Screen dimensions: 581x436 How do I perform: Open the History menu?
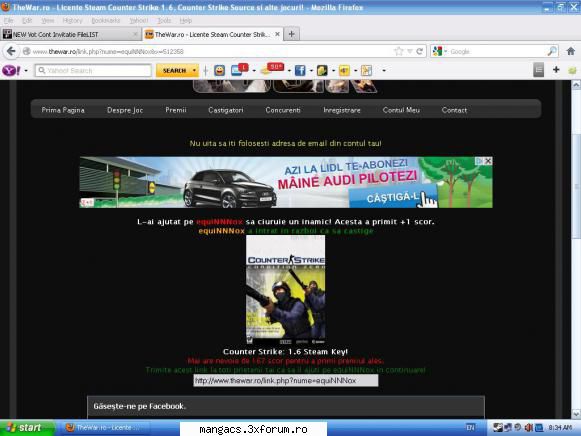tap(72, 20)
